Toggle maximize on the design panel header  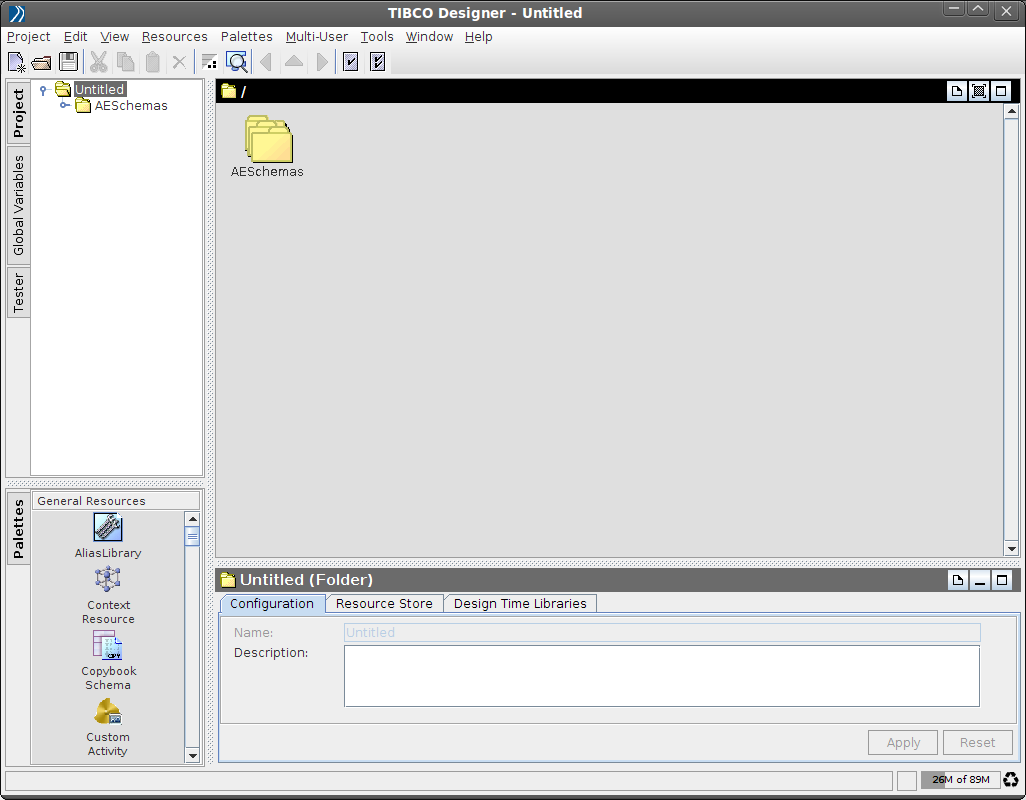click(x=1000, y=91)
